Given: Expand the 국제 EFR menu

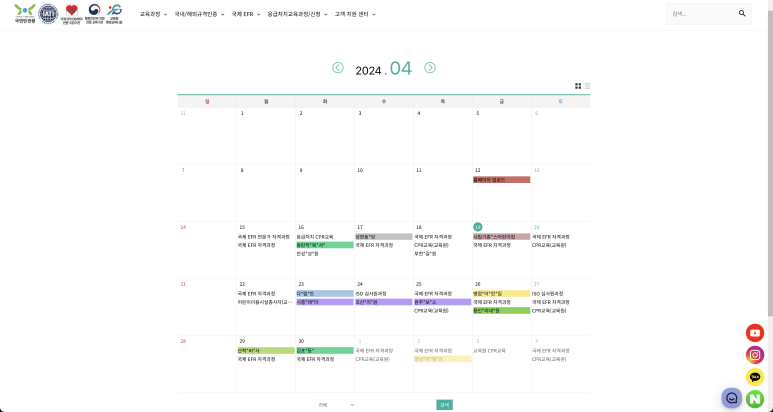Looking at the screenshot, I should [246, 14].
